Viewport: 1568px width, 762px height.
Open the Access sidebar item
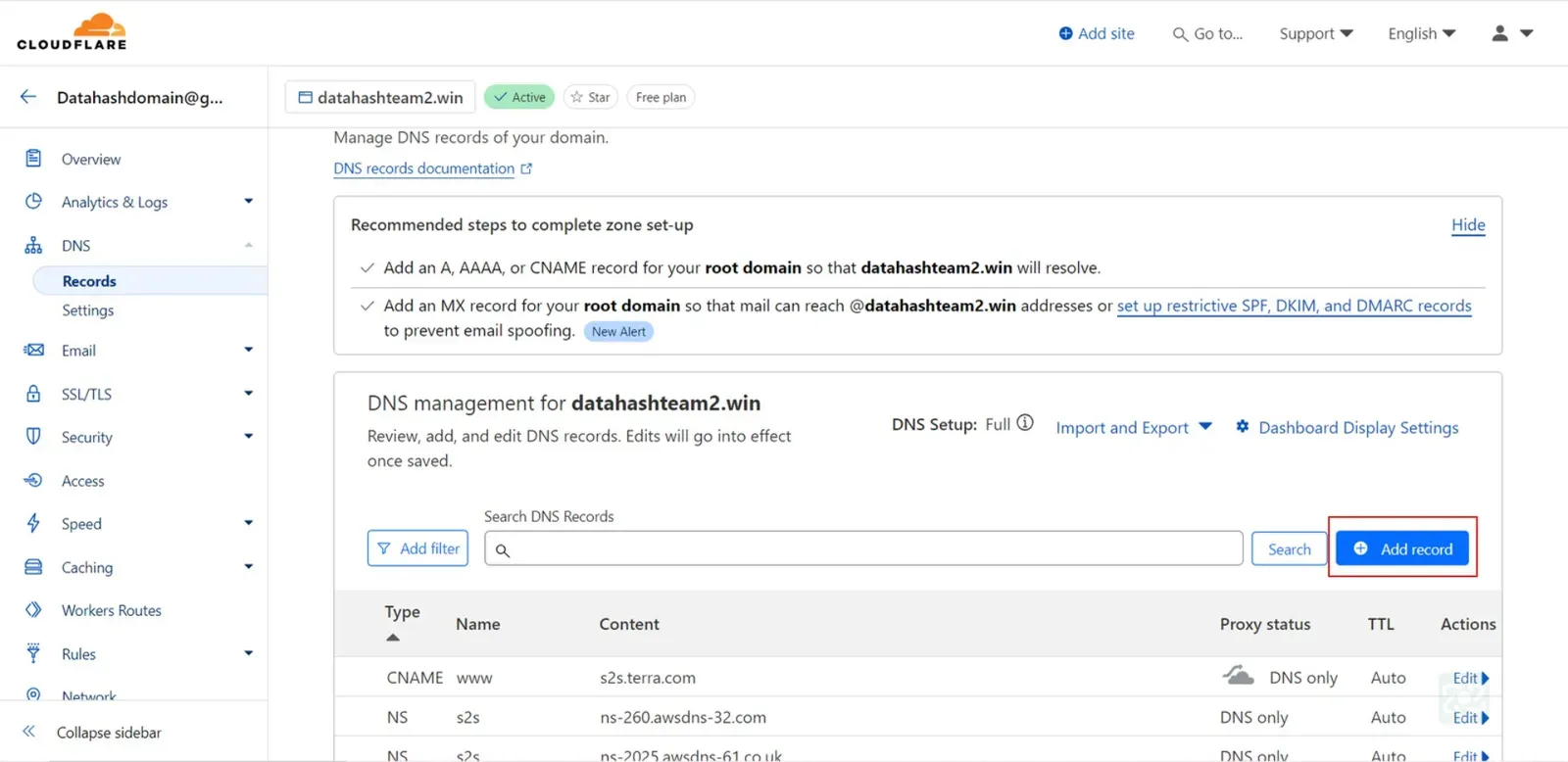(83, 481)
